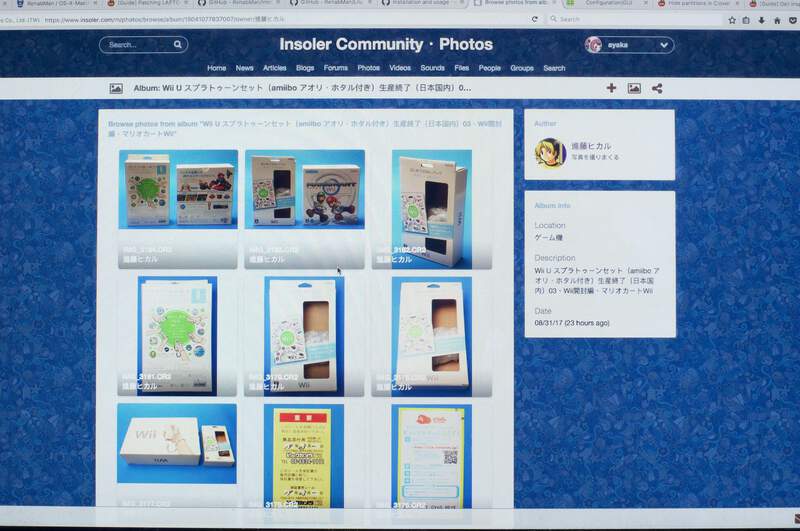Viewport: 800px width, 531px height.
Task: Open the Photos menu item
Action: pyautogui.click(x=368, y=68)
